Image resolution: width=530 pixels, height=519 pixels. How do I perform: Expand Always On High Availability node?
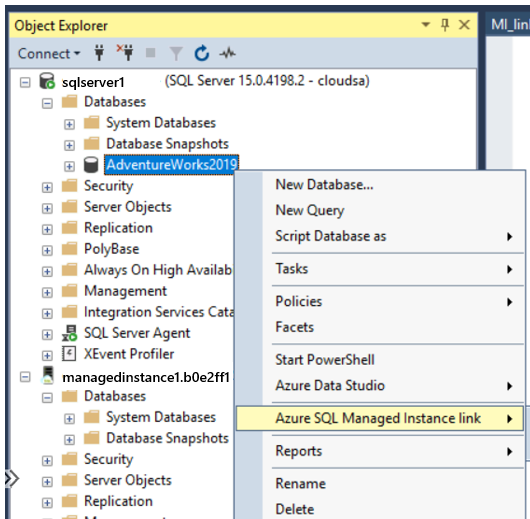[x=47, y=272]
